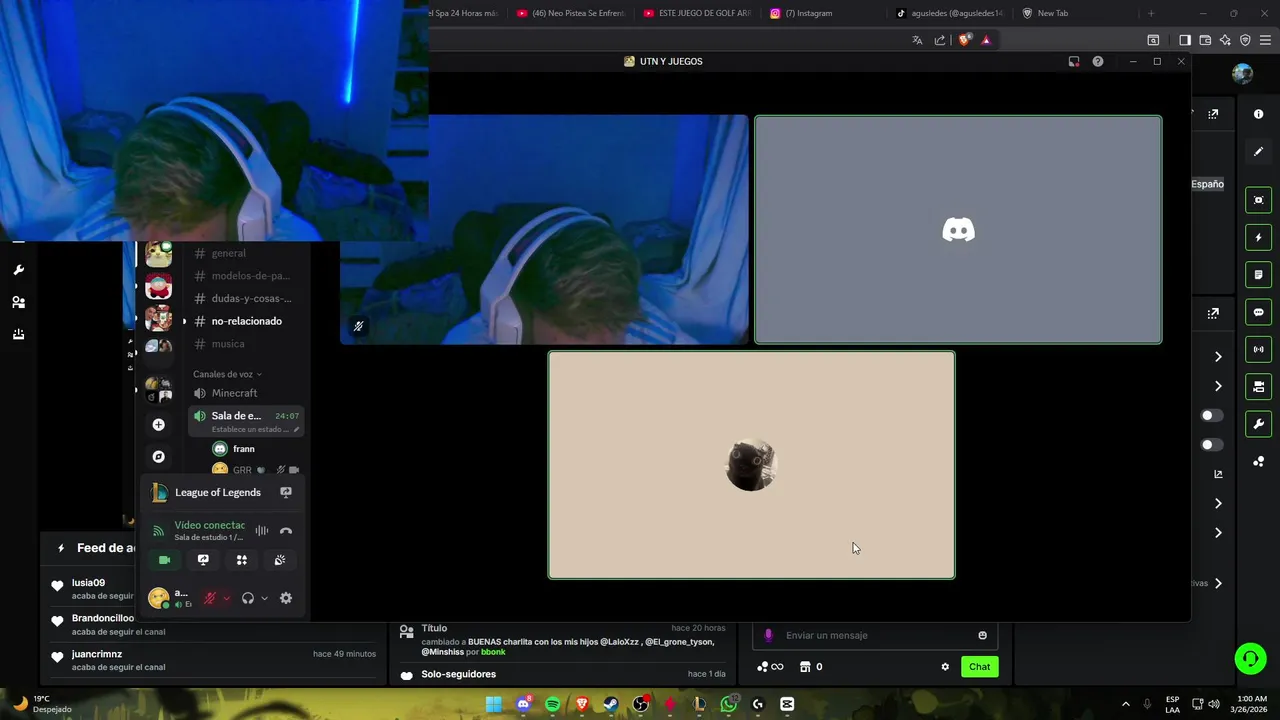Toggle the Kick wrench tools panel

(1258, 424)
